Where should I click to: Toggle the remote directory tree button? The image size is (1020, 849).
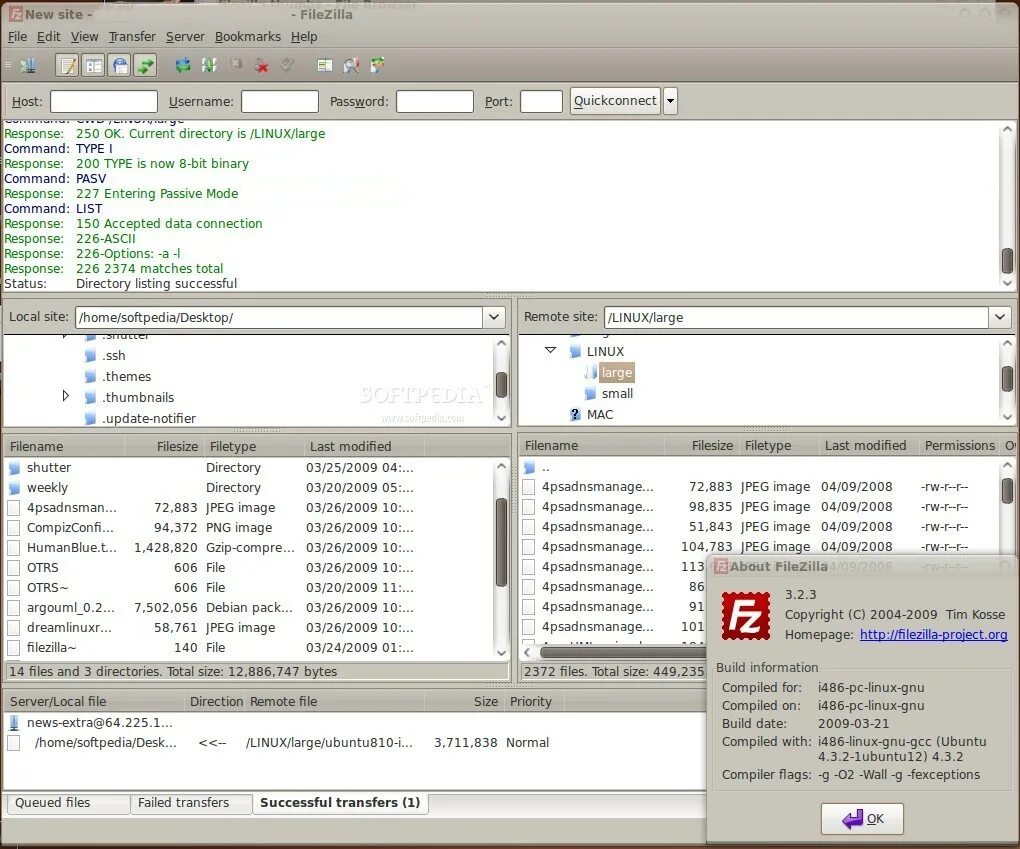click(120, 65)
